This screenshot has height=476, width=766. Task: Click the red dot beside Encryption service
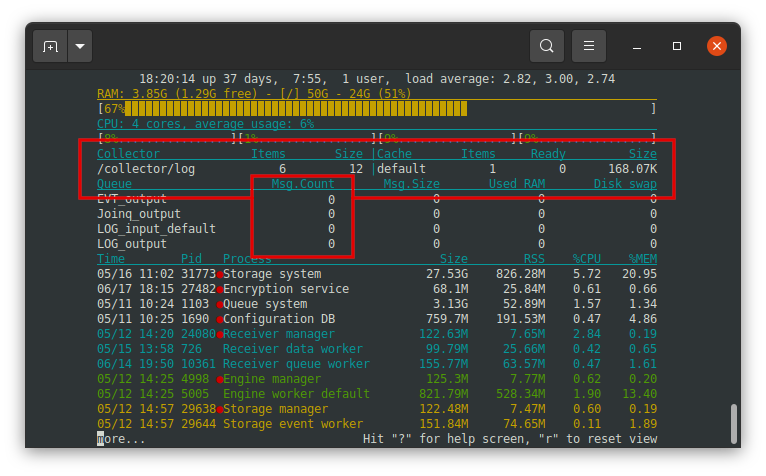(220, 290)
